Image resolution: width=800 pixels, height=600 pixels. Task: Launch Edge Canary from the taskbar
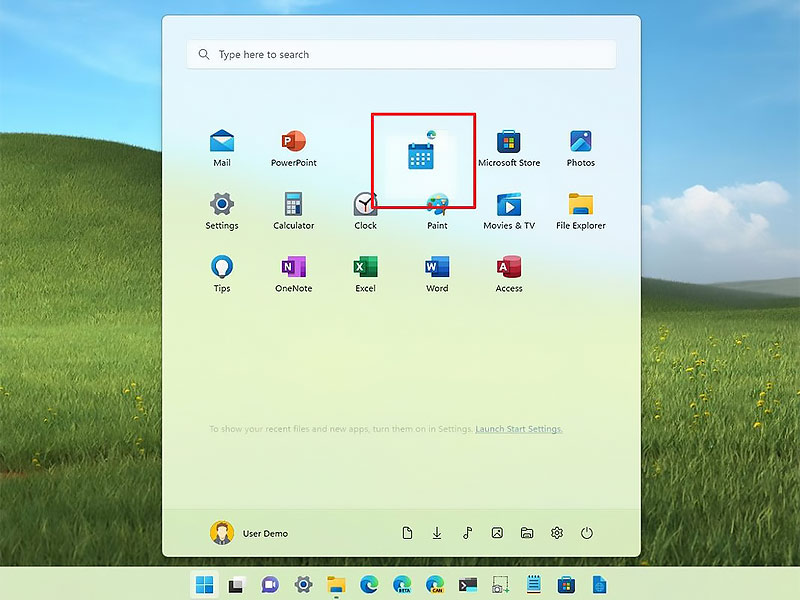435,585
